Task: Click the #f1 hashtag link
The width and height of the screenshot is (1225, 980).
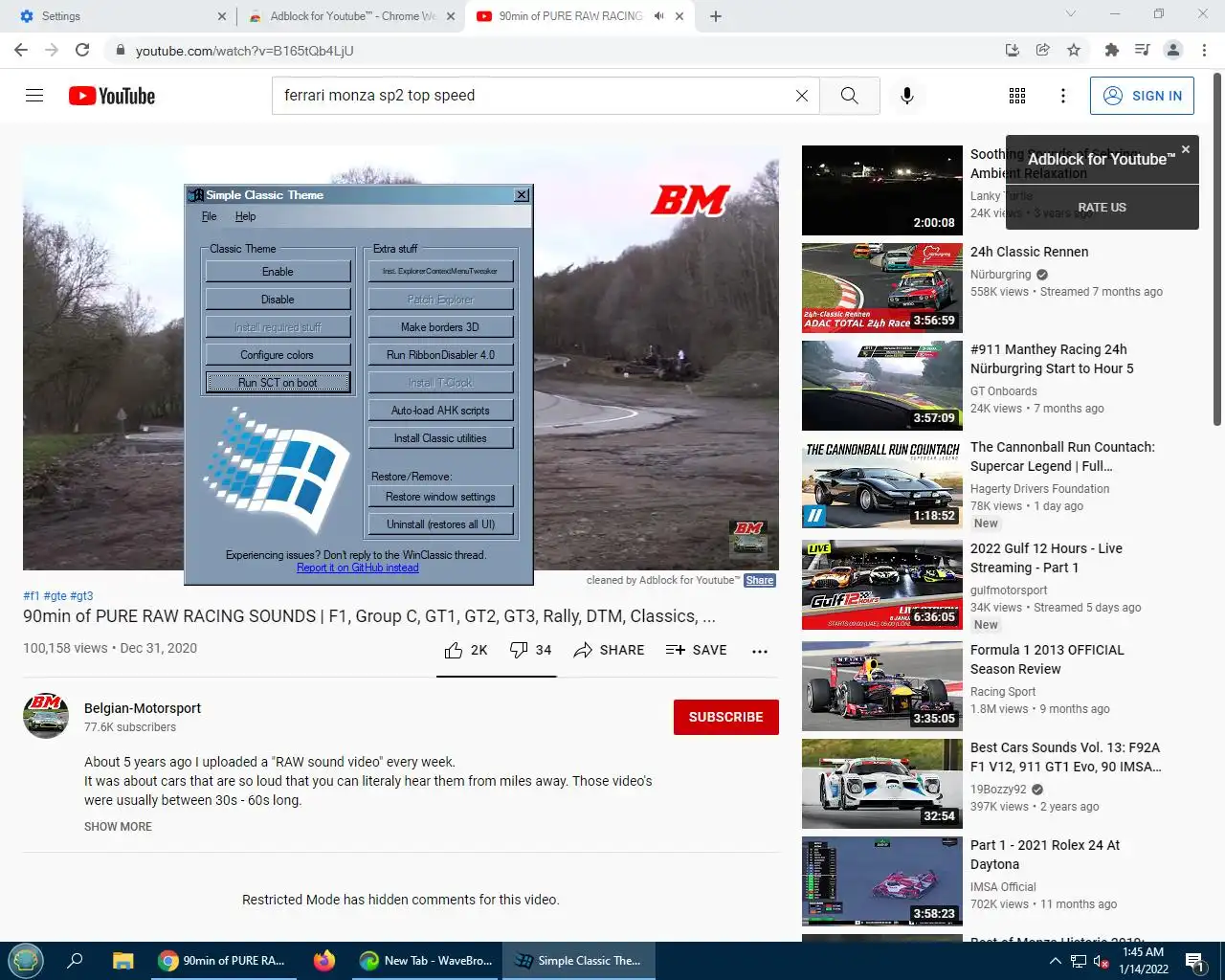Action: 32,595
